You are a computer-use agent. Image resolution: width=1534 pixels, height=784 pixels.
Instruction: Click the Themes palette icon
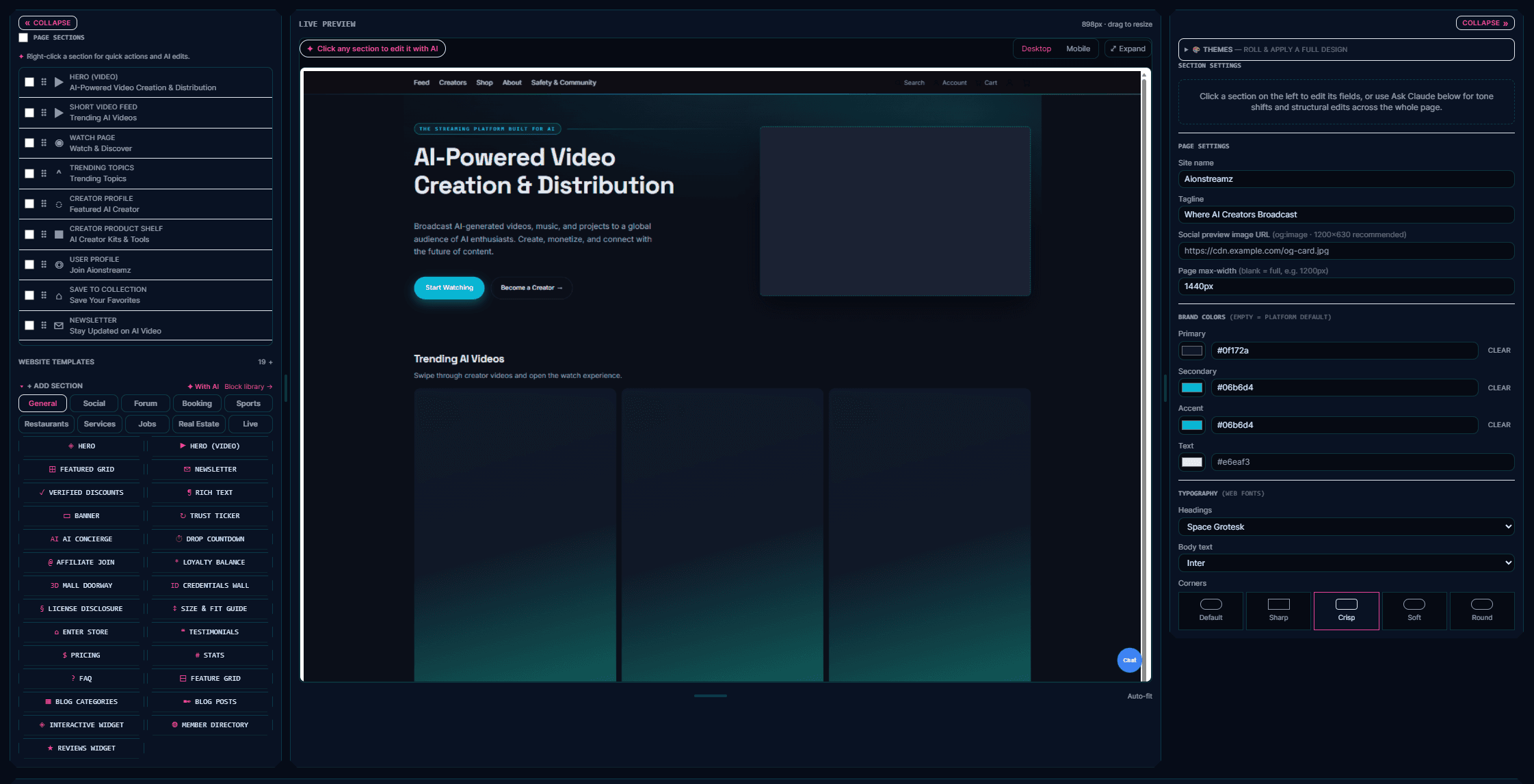[x=1196, y=50]
